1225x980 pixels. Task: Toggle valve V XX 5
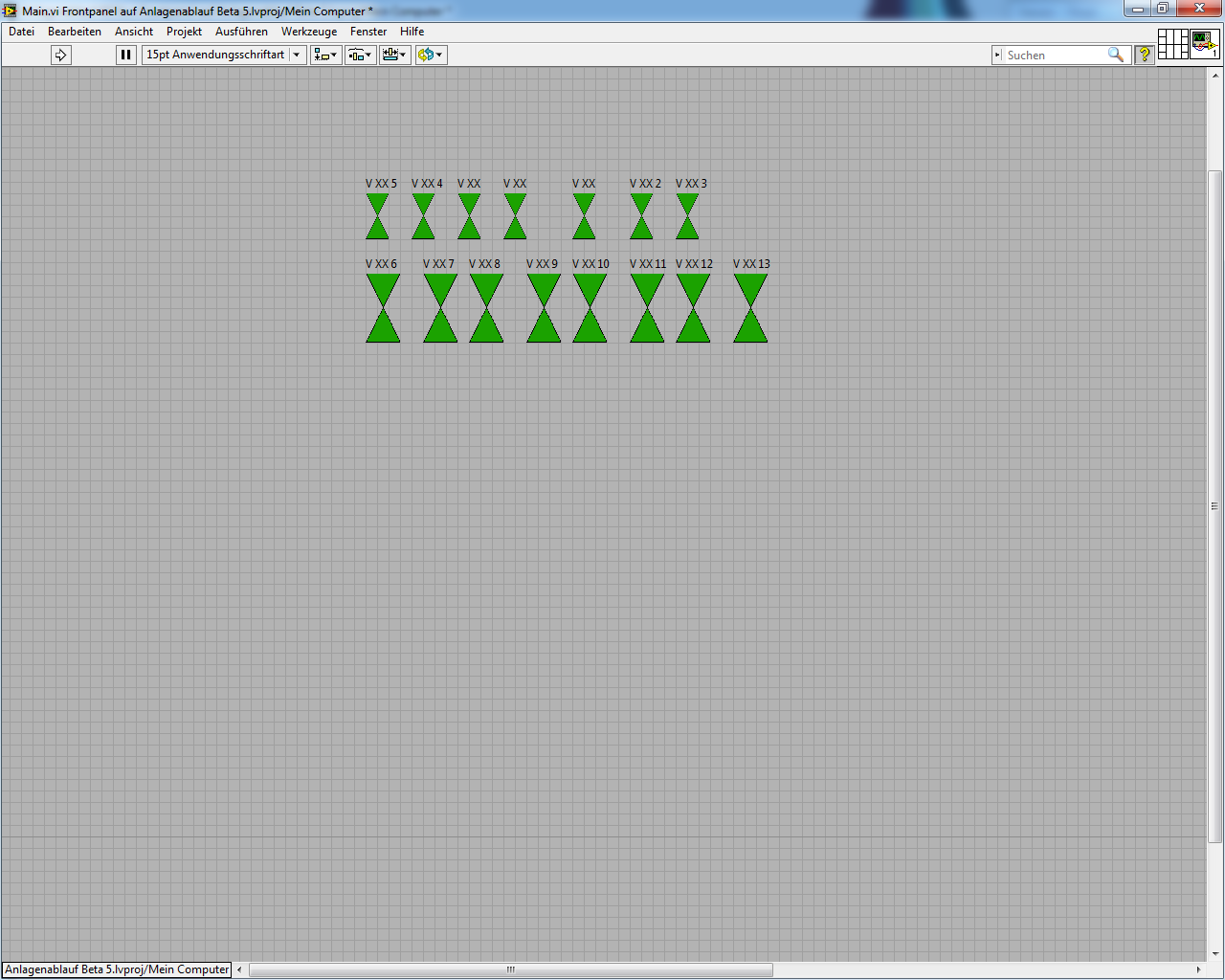click(378, 216)
